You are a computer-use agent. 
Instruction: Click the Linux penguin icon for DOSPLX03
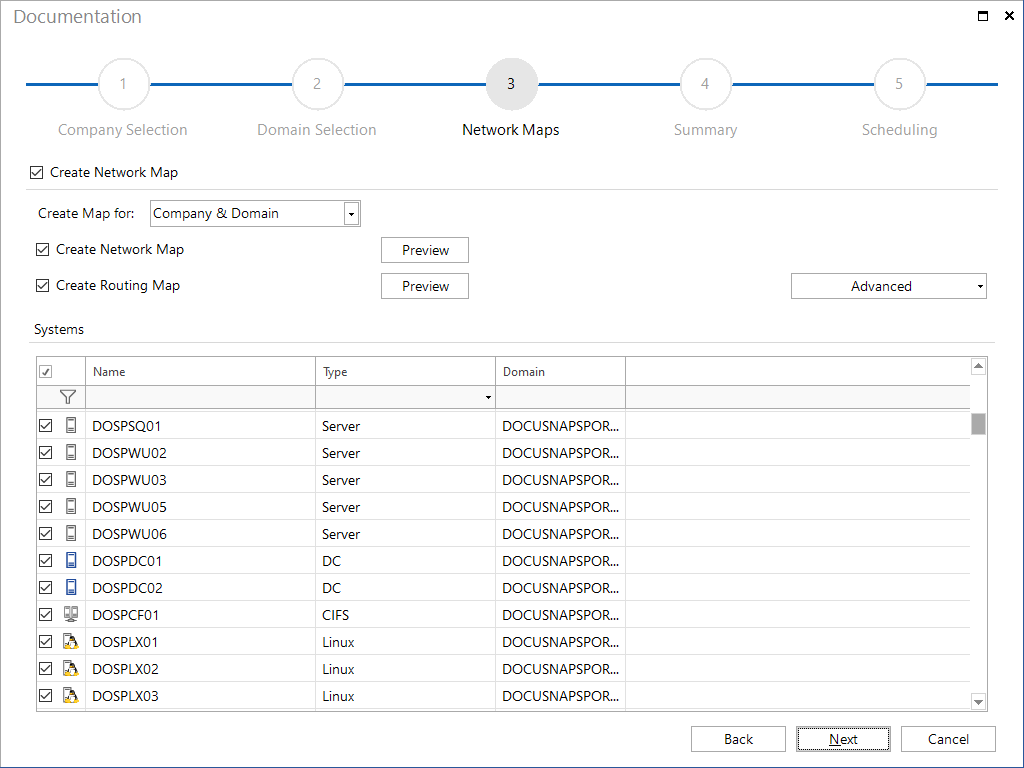coord(71,696)
